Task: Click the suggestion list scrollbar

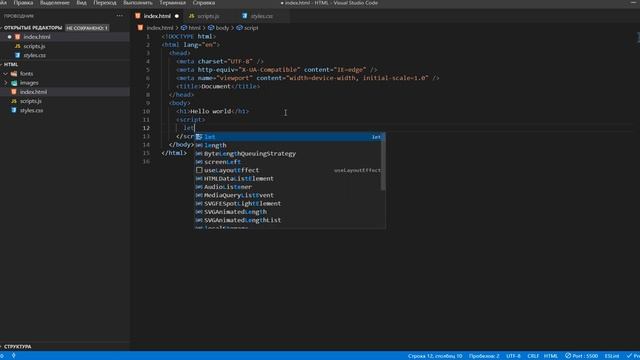Action: click(x=383, y=162)
